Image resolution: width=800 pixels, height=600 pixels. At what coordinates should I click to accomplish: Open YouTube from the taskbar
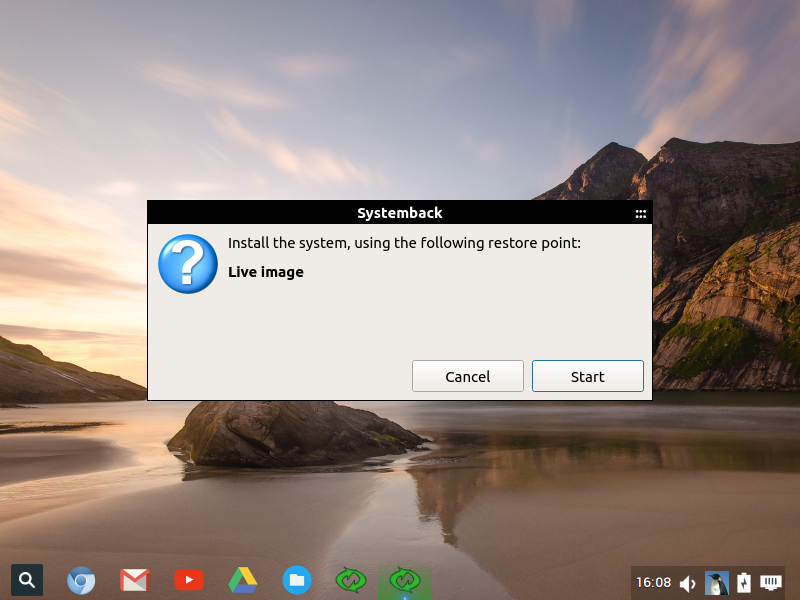tap(189, 580)
